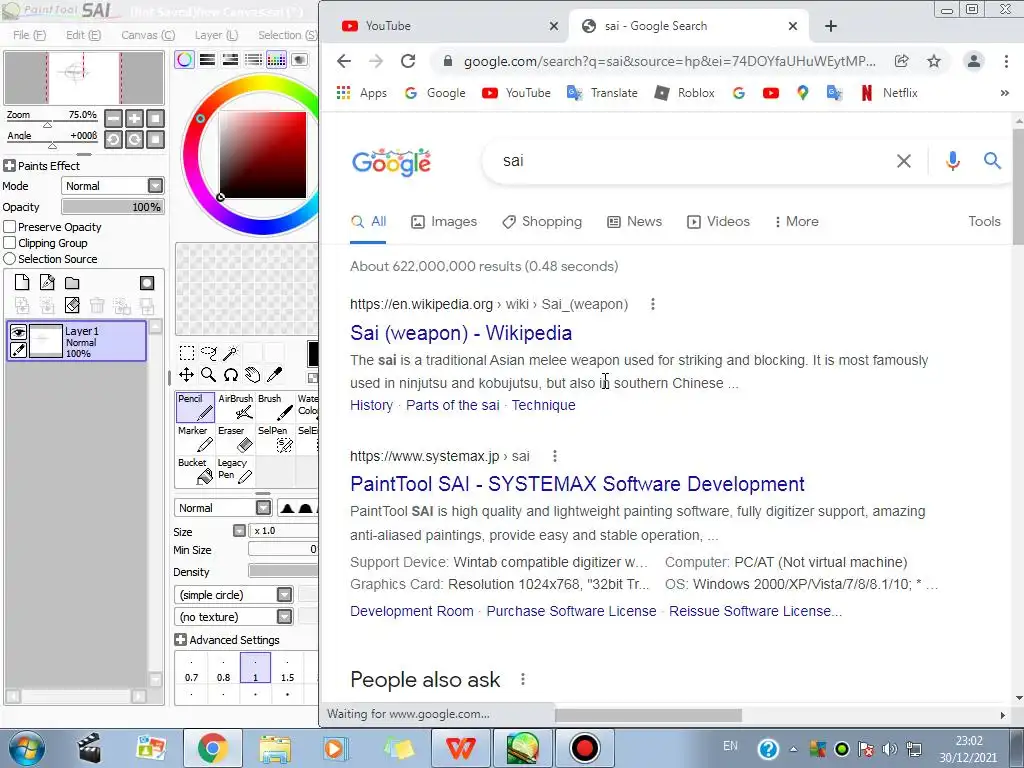This screenshot has height=768, width=1024.
Task: Open the Layer menu in SAI
Action: (x=216, y=35)
